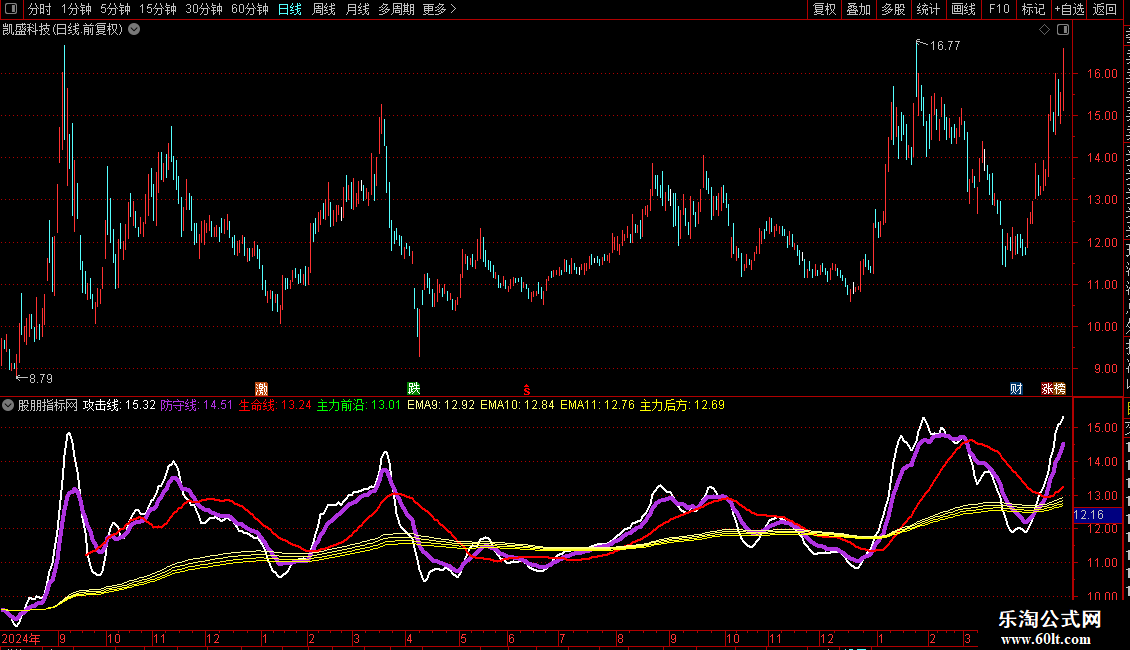This screenshot has width=1130, height=650.
Task: Click the EMA11: 12.76 value
Action: point(597,405)
